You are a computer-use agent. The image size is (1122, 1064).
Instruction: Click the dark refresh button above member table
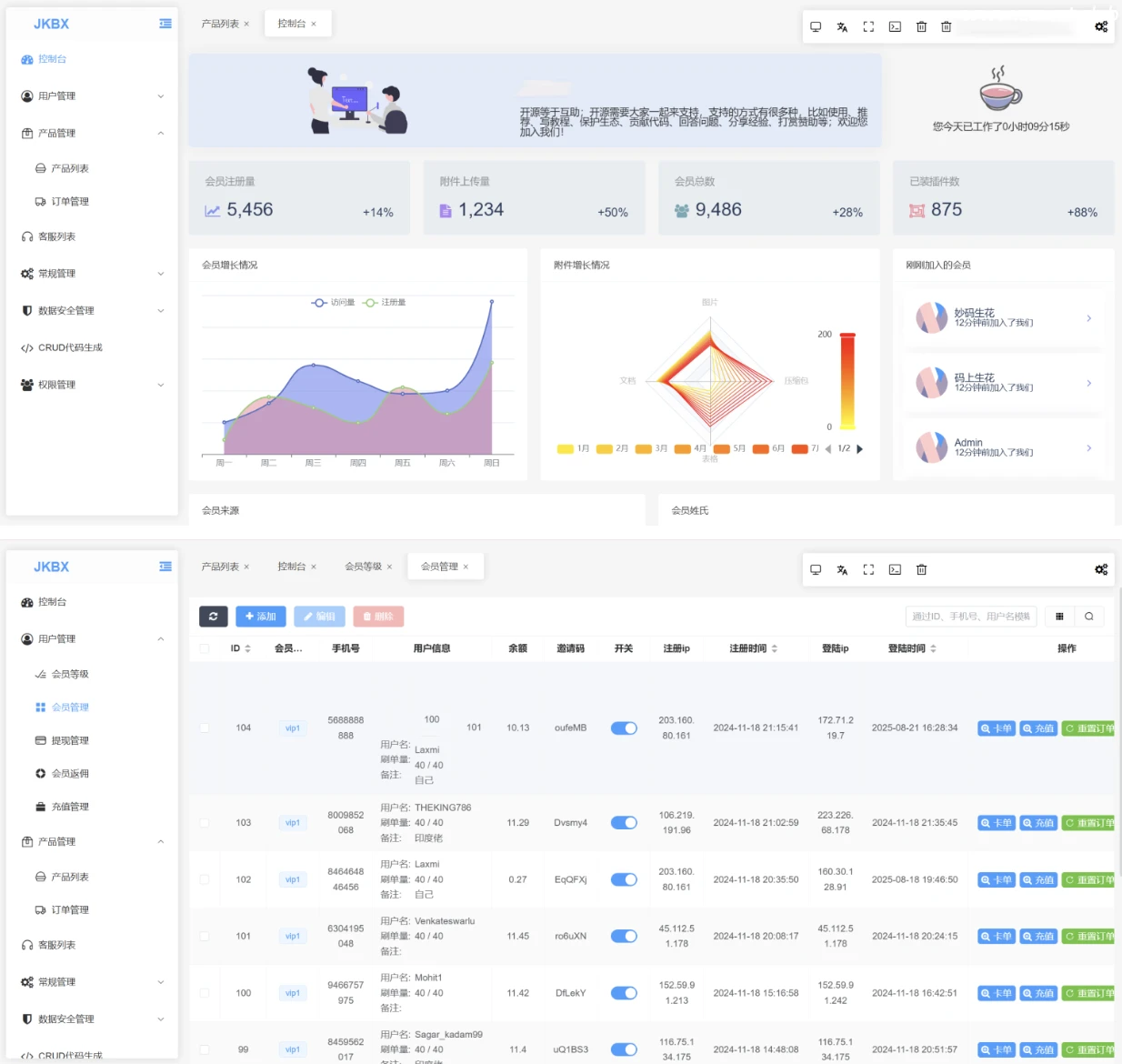click(x=213, y=617)
